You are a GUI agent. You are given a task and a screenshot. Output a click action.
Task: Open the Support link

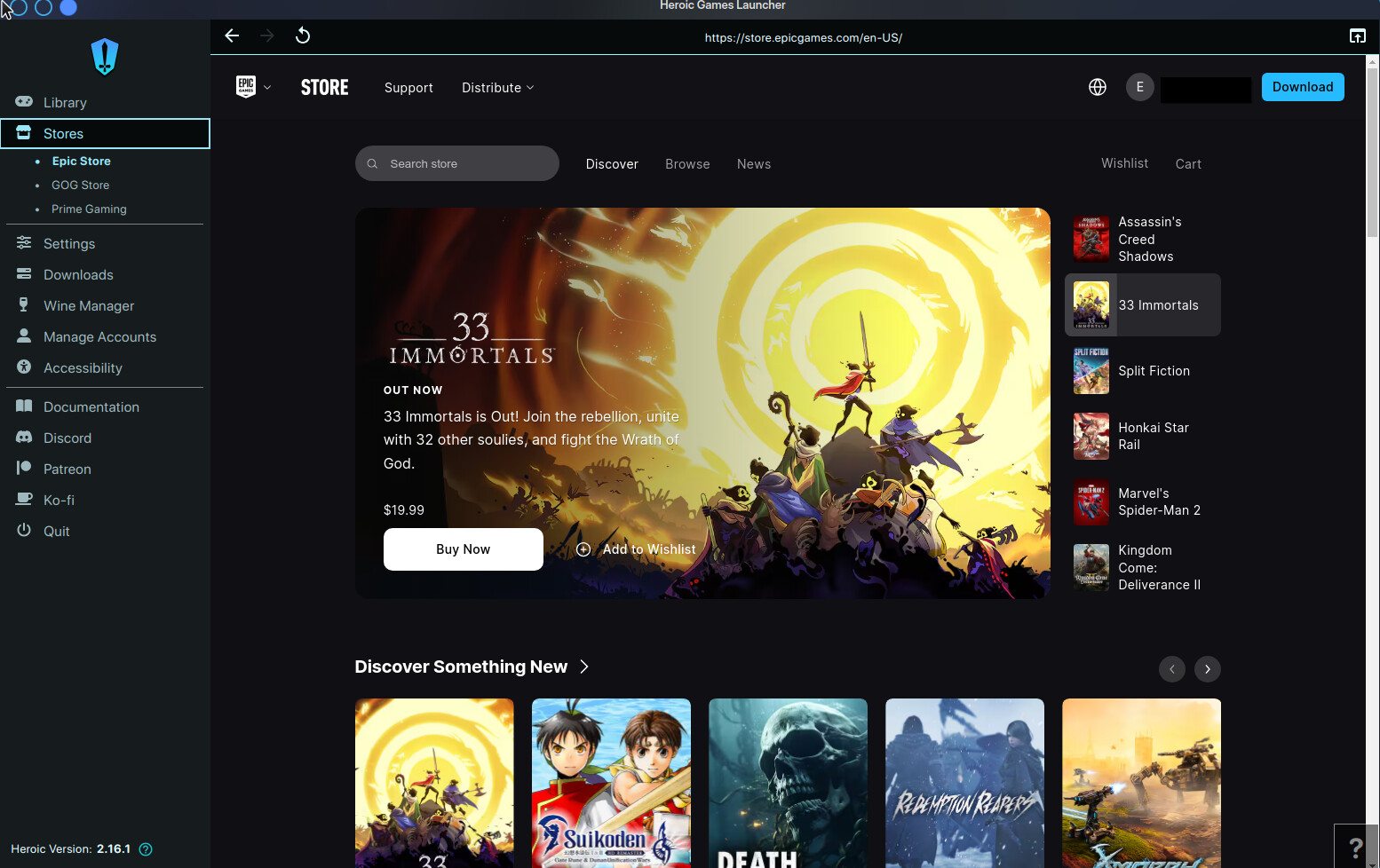click(408, 88)
